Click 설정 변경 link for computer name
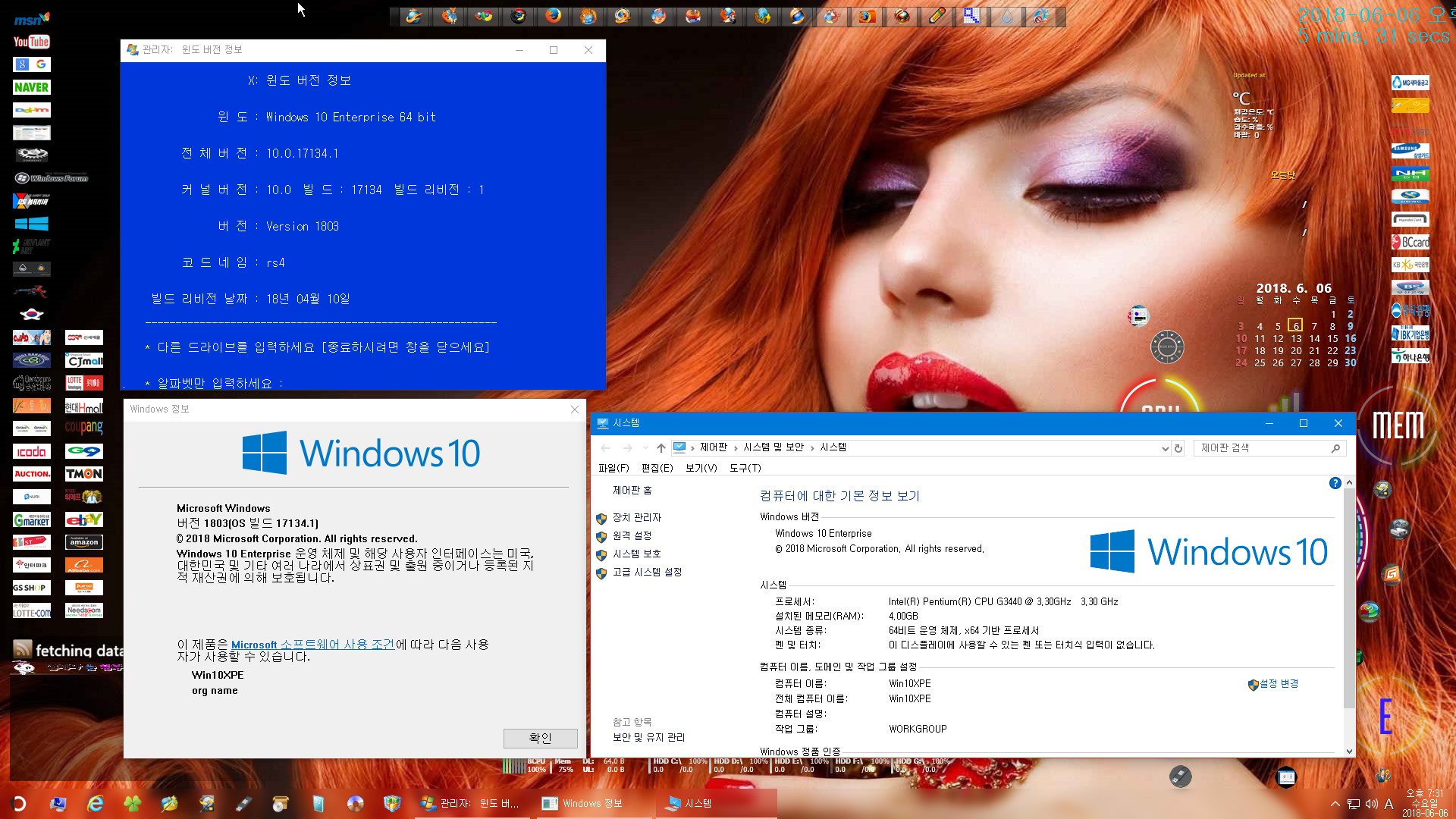This screenshot has height=819, width=1456. coord(1279,683)
